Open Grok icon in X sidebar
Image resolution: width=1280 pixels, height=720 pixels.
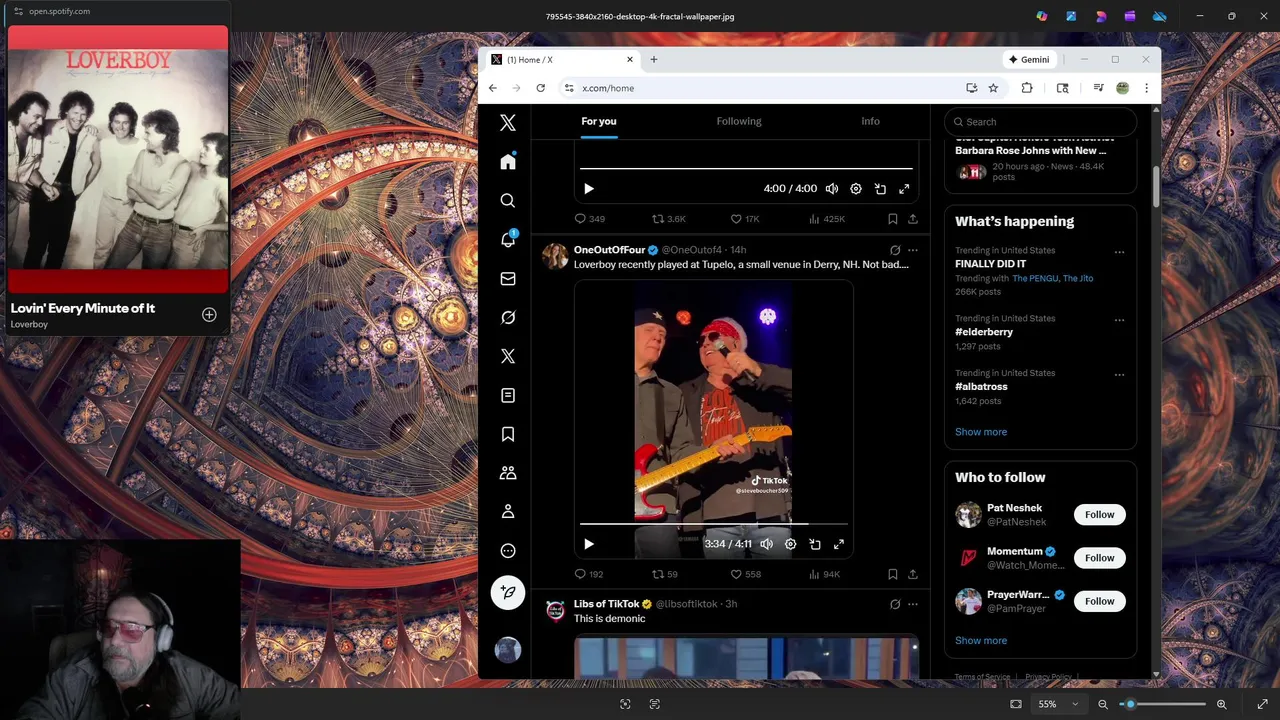[508, 318]
